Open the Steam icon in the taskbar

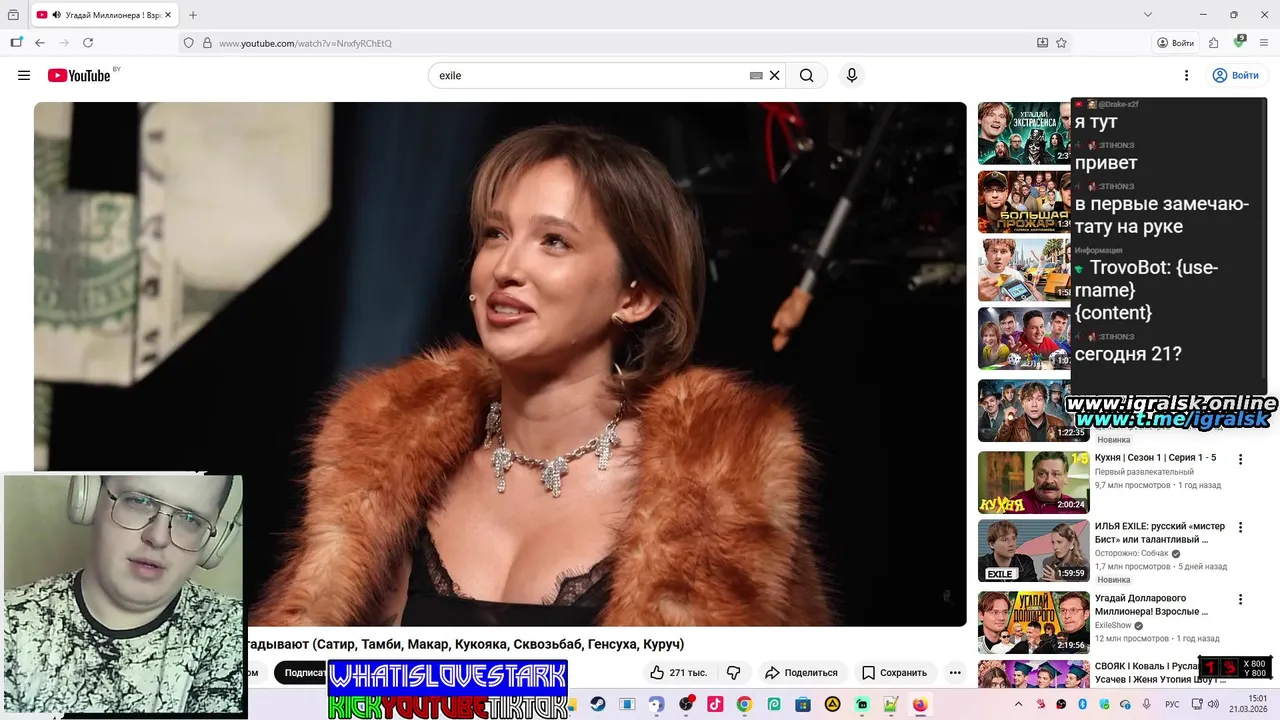pyautogui.click(x=598, y=704)
